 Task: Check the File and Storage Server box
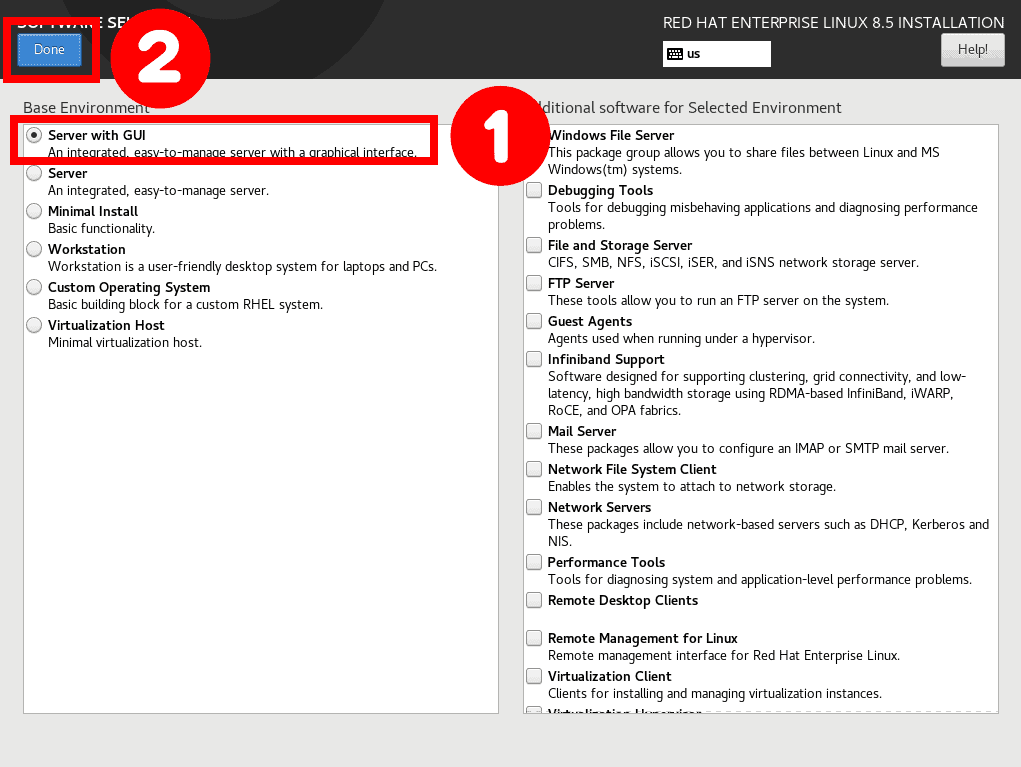click(x=534, y=245)
